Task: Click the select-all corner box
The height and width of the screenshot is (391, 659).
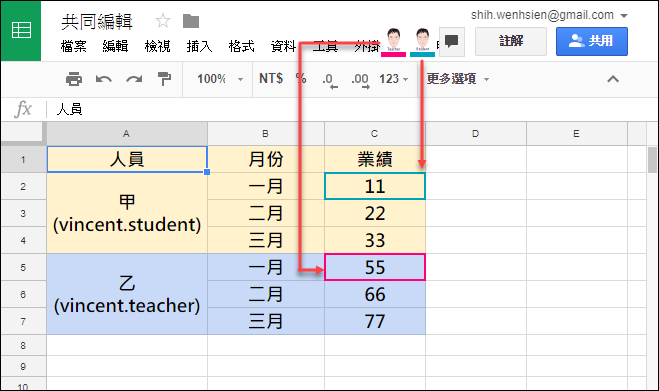Action: [x=23, y=134]
